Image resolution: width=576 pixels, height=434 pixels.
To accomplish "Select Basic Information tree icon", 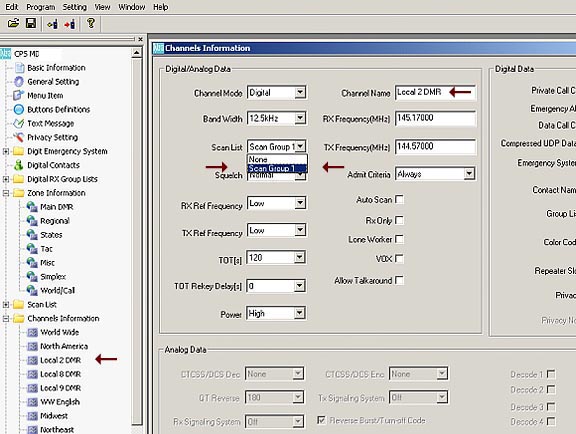I will click(x=19, y=68).
